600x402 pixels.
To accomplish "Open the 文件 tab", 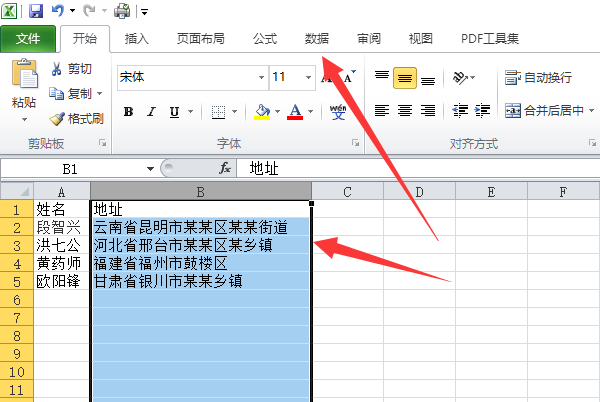I will coord(28,39).
